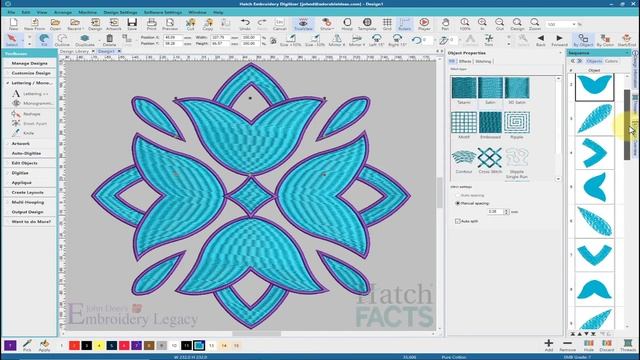Expand Customize Design toolbox
Viewport: 640px width, 360px height.
(x=29, y=73)
